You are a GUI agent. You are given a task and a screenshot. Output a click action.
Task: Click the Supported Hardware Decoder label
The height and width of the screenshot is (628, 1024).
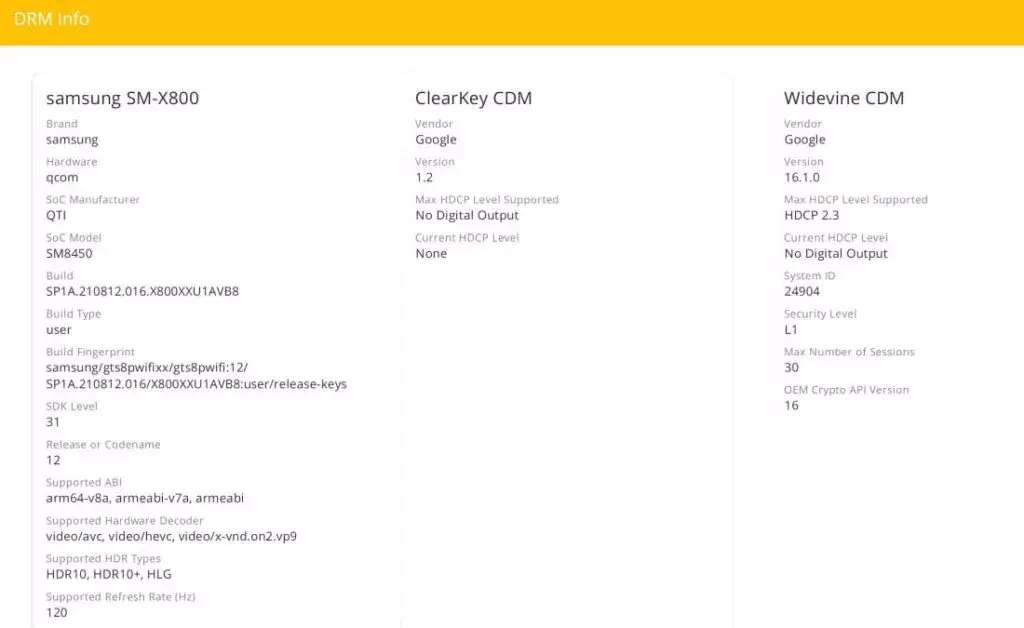click(x=125, y=520)
